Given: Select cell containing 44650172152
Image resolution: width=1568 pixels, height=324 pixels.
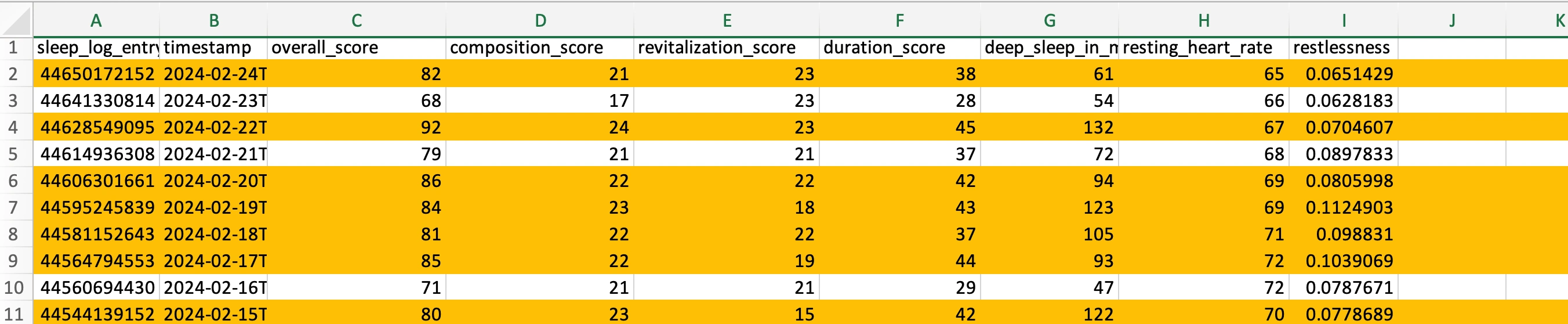Looking at the screenshot, I should point(96,74).
